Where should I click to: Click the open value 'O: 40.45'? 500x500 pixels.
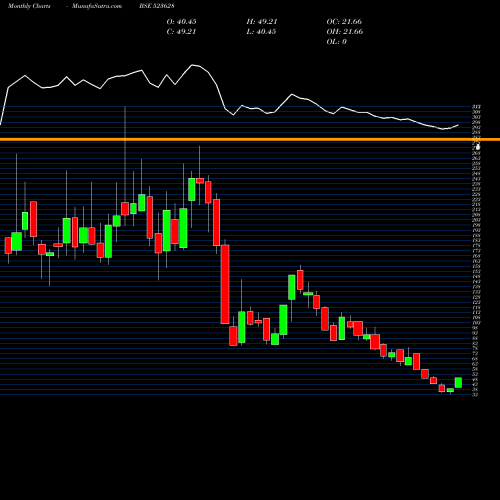(x=181, y=22)
